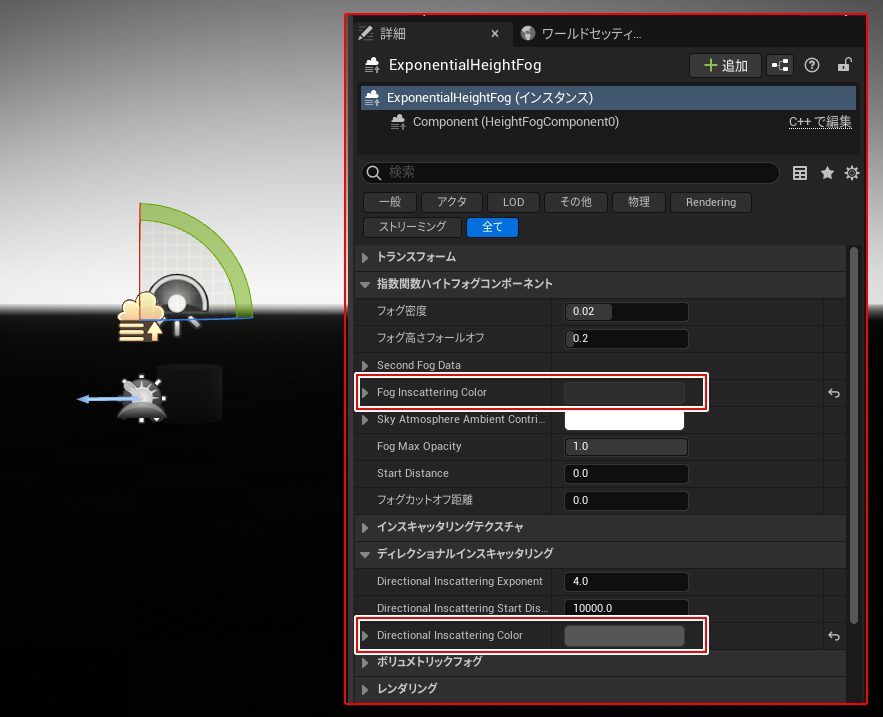Screen dimensions: 883x717
Task: Switch to the ワールドセッティング tab
Action: (x=582, y=33)
